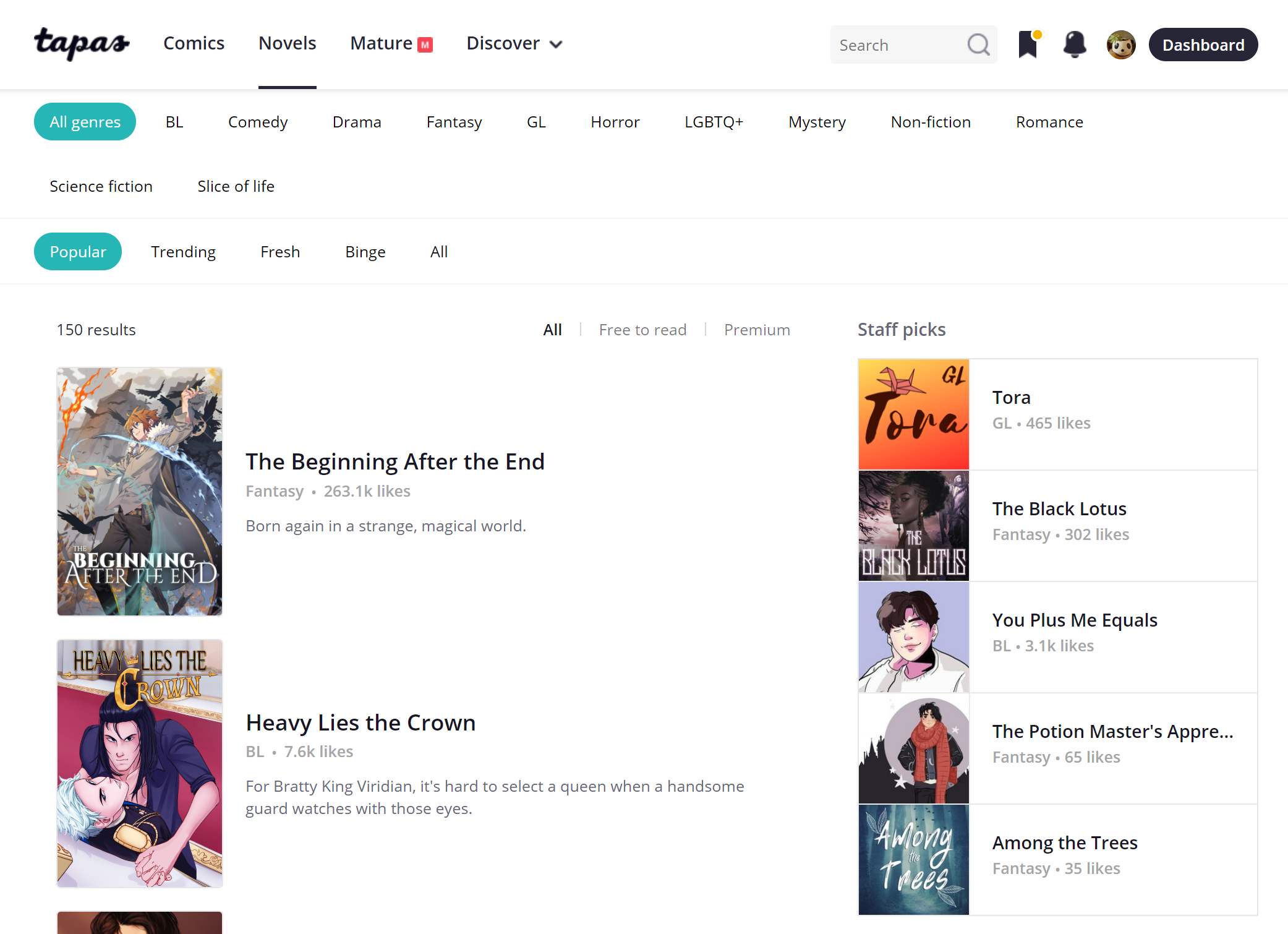Click 'For Bratty King Viridian' description
The image size is (1288, 934).
point(495,797)
